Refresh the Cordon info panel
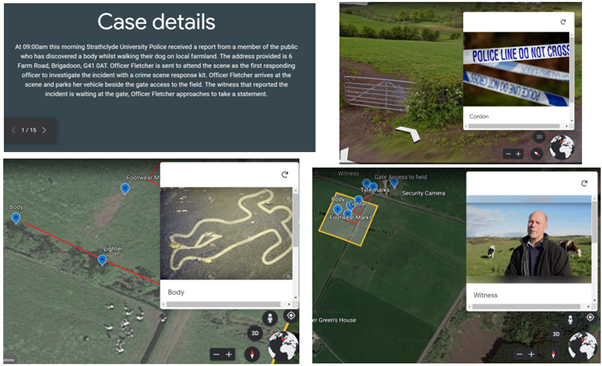 pos(563,22)
